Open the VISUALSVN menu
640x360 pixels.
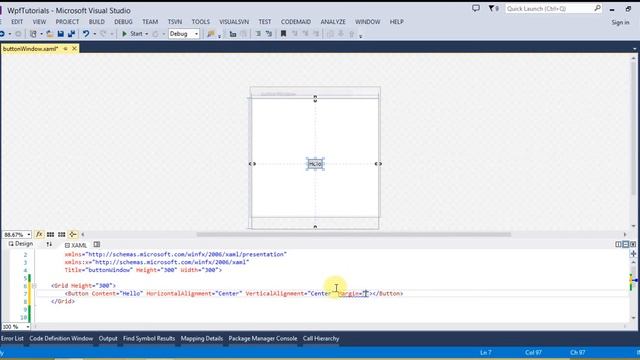234,22
